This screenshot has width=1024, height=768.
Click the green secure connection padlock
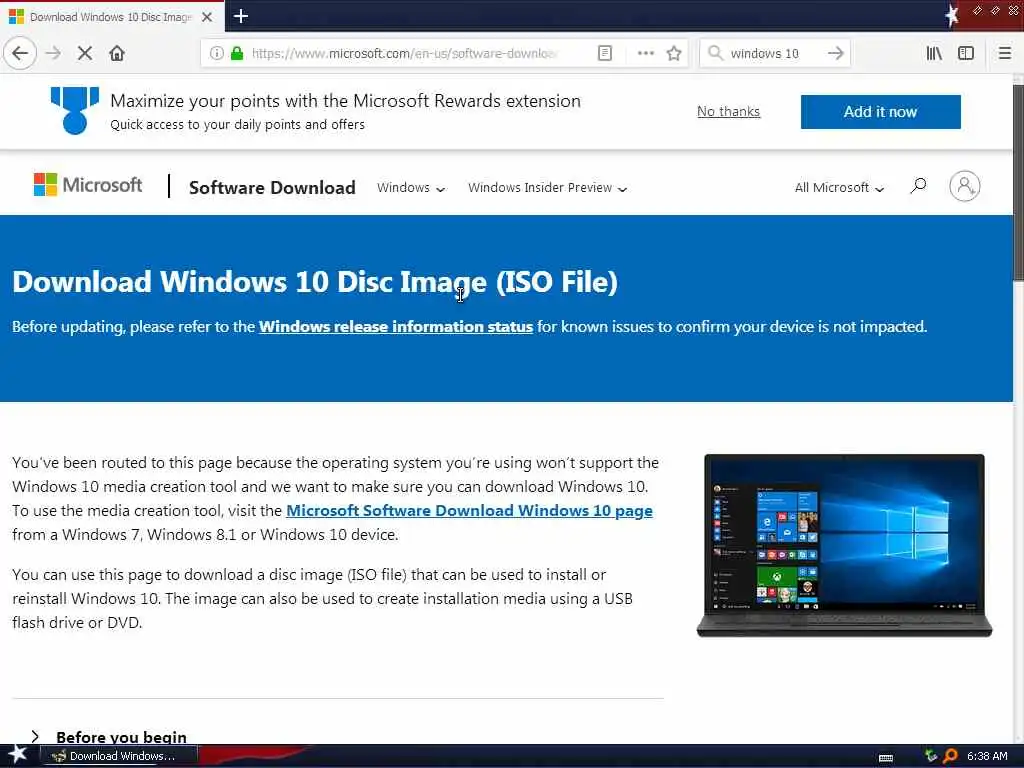pos(237,53)
